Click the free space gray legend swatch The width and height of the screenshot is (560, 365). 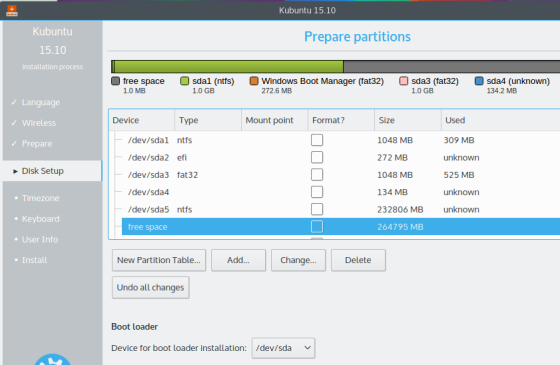(115, 81)
